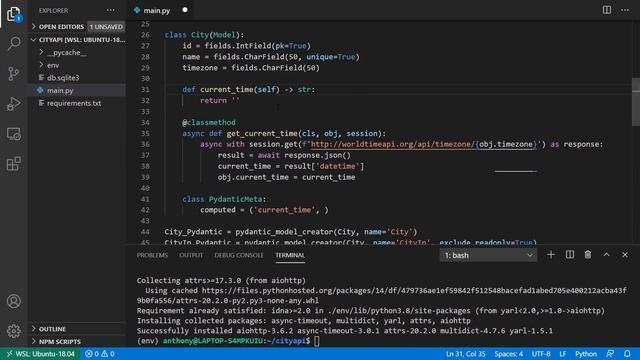The width and height of the screenshot is (640, 360).
Task: Change indentation via Spaces: 4
Action: (509, 354)
